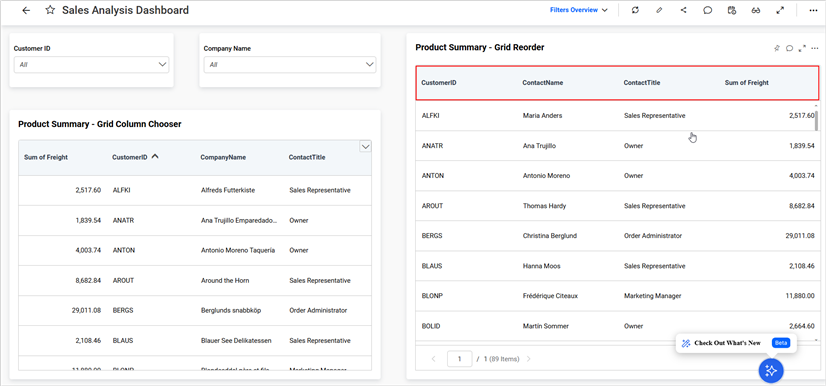Screen dimensions: 826x386
Task: Select Frédérique Citeaux cell
Action: click(550, 296)
